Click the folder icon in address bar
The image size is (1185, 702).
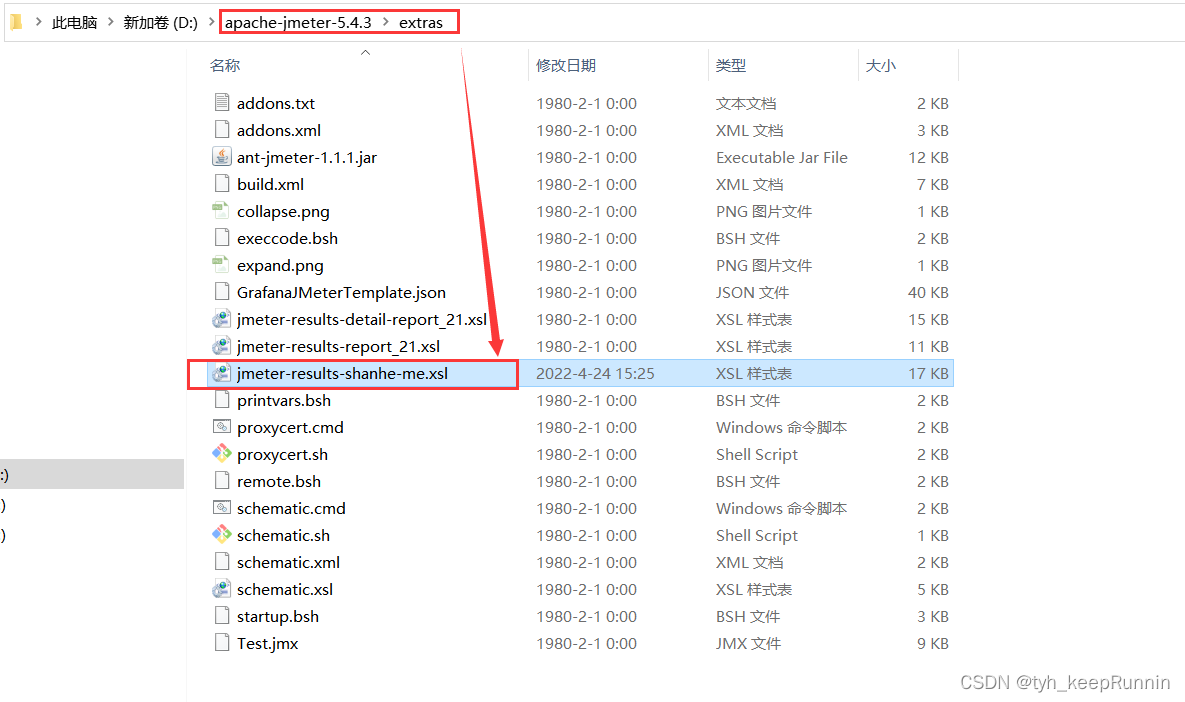16,22
